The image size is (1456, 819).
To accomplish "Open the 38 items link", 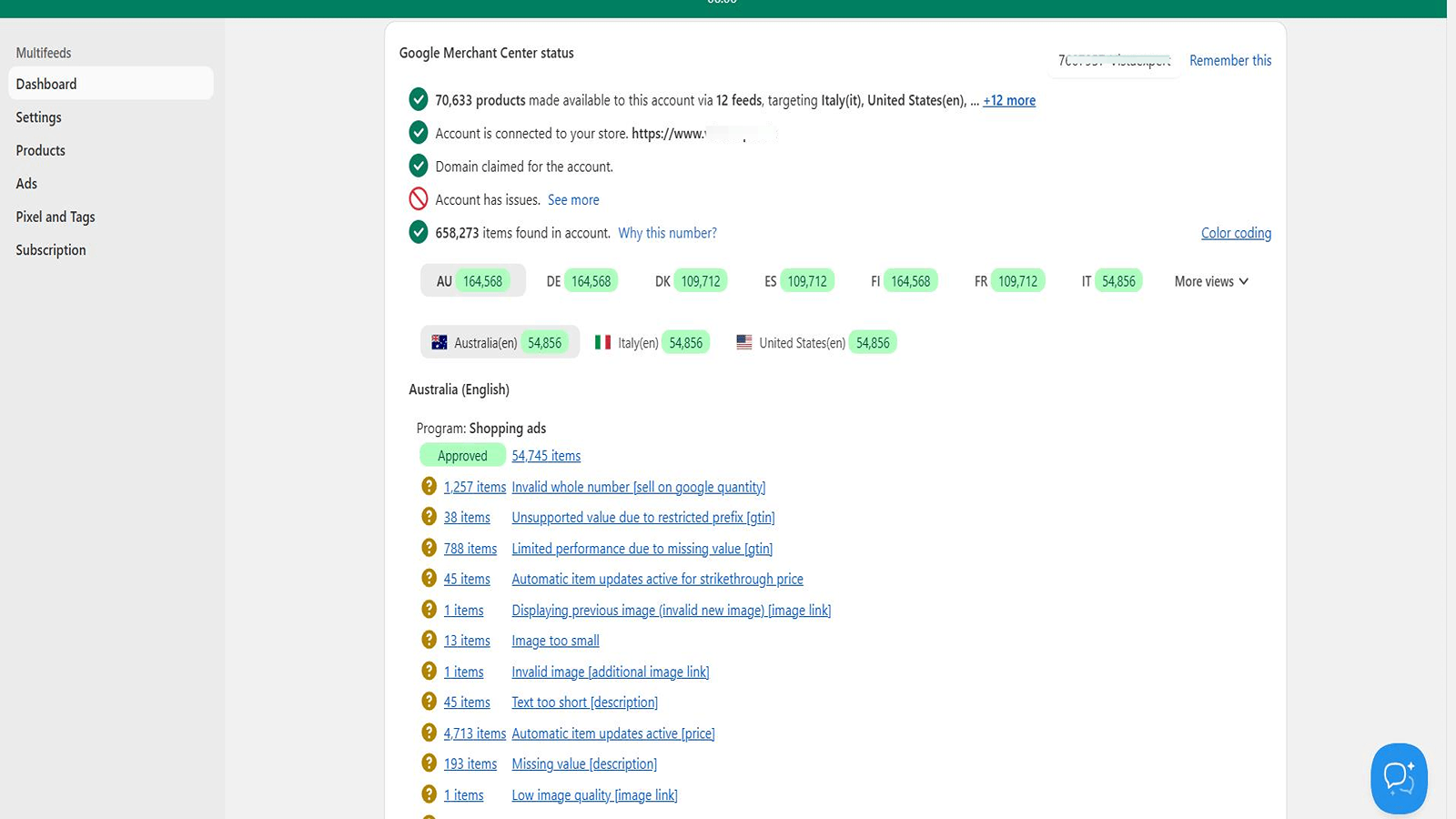I will click(467, 517).
